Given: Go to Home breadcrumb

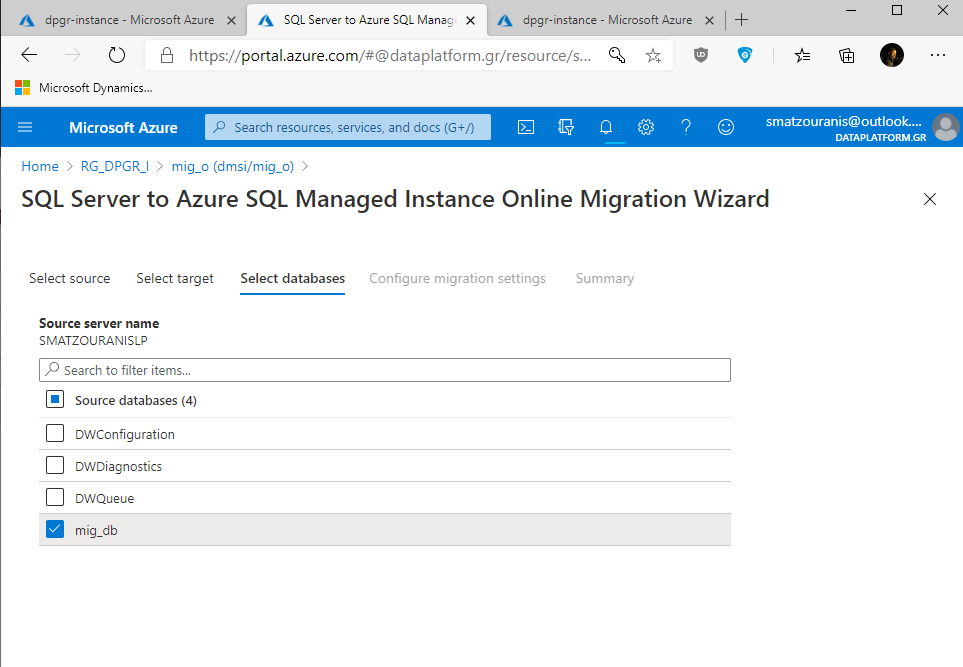Looking at the screenshot, I should (x=40, y=166).
